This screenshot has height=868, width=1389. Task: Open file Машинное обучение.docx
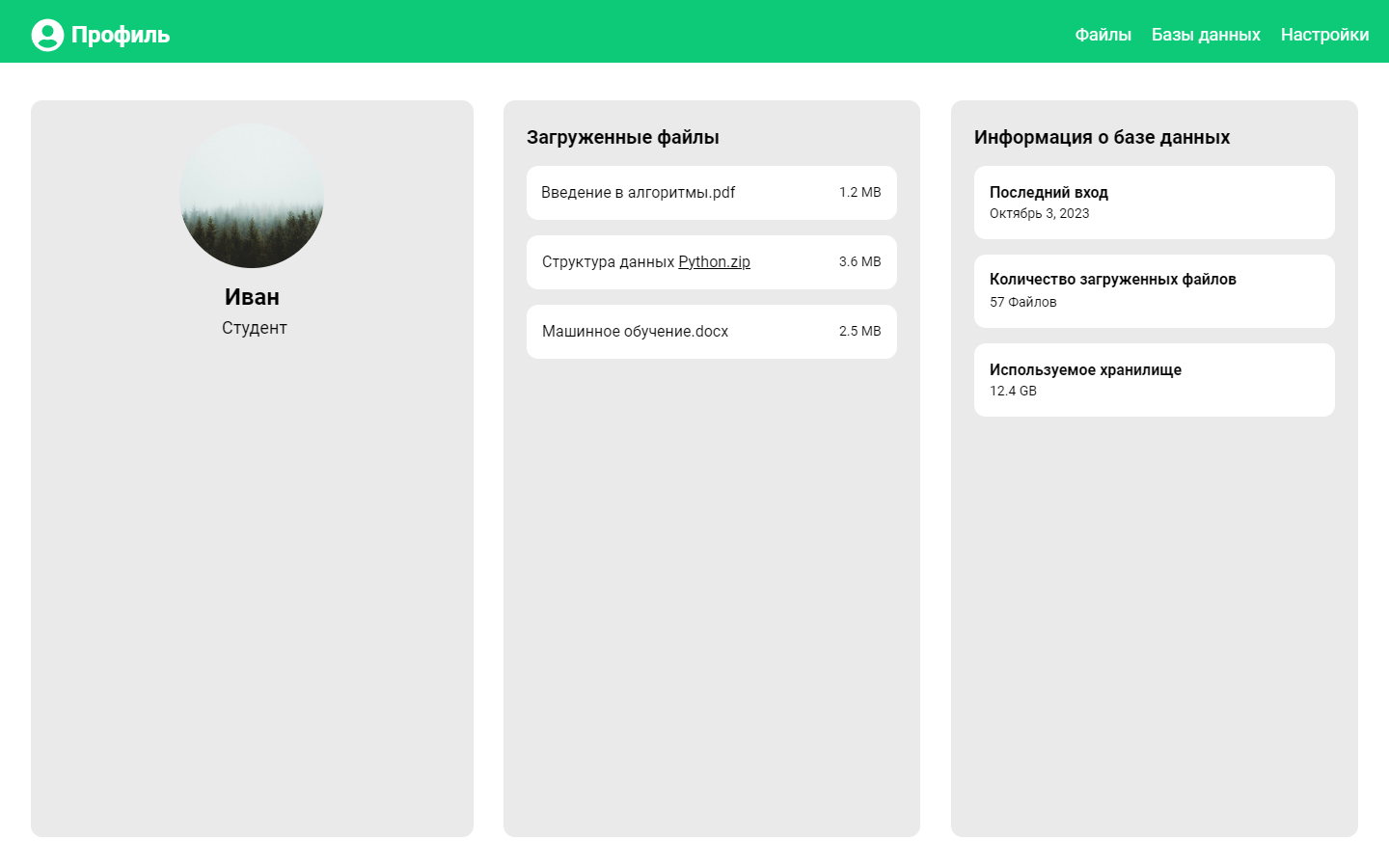(711, 332)
